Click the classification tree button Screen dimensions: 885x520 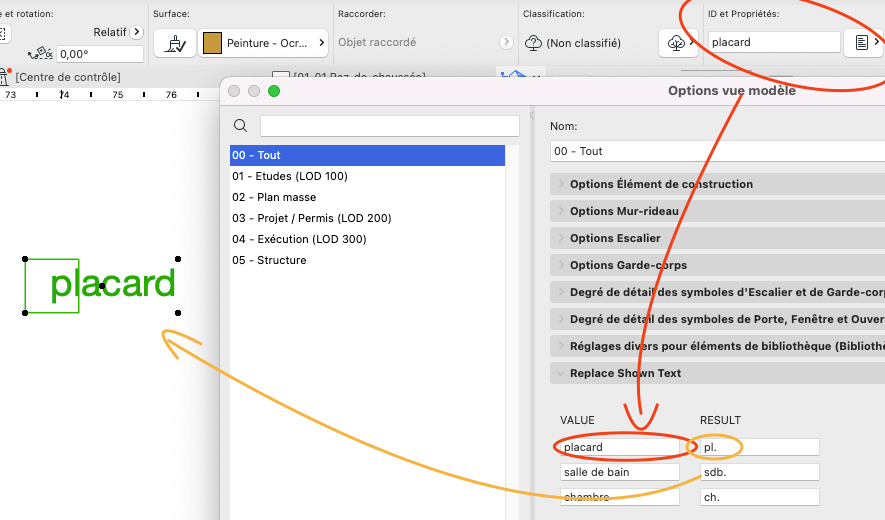point(678,43)
